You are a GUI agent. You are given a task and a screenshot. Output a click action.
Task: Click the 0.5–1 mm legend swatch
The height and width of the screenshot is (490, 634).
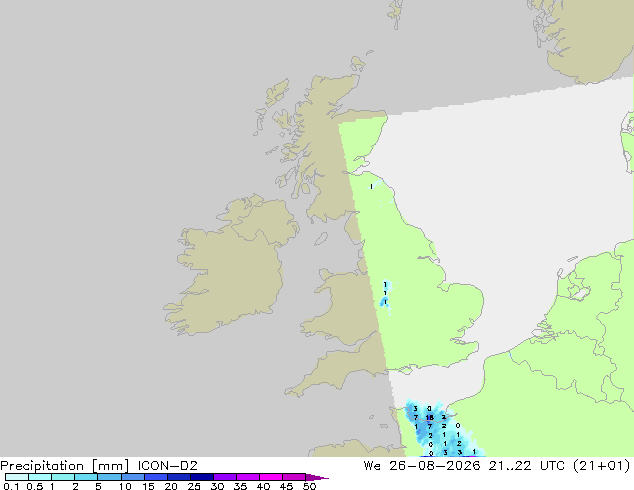point(40,477)
